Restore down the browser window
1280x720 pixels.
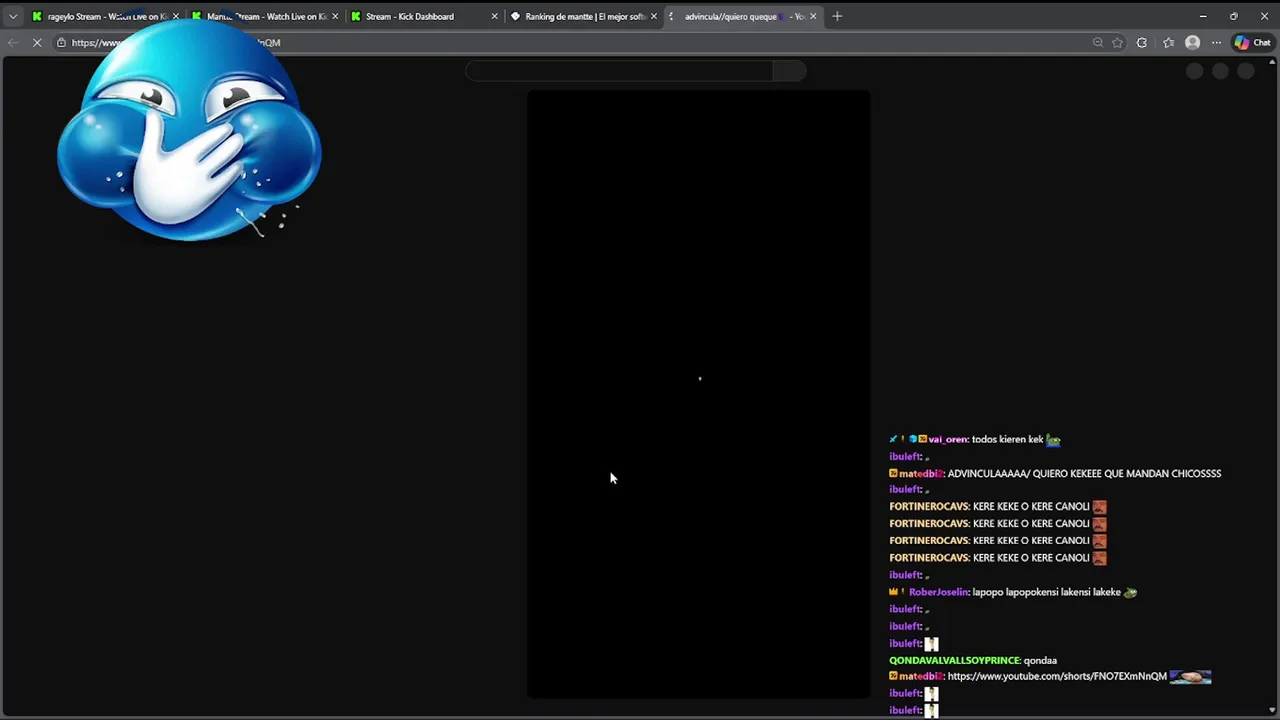(x=1233, y=16)
